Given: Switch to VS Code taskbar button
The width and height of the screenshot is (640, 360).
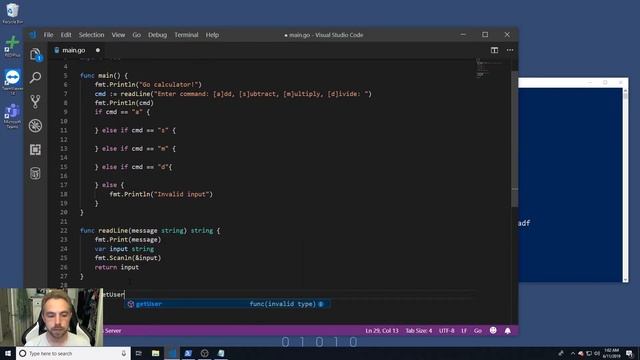Looking at the screenshot, I should click(x=172, y=353).
